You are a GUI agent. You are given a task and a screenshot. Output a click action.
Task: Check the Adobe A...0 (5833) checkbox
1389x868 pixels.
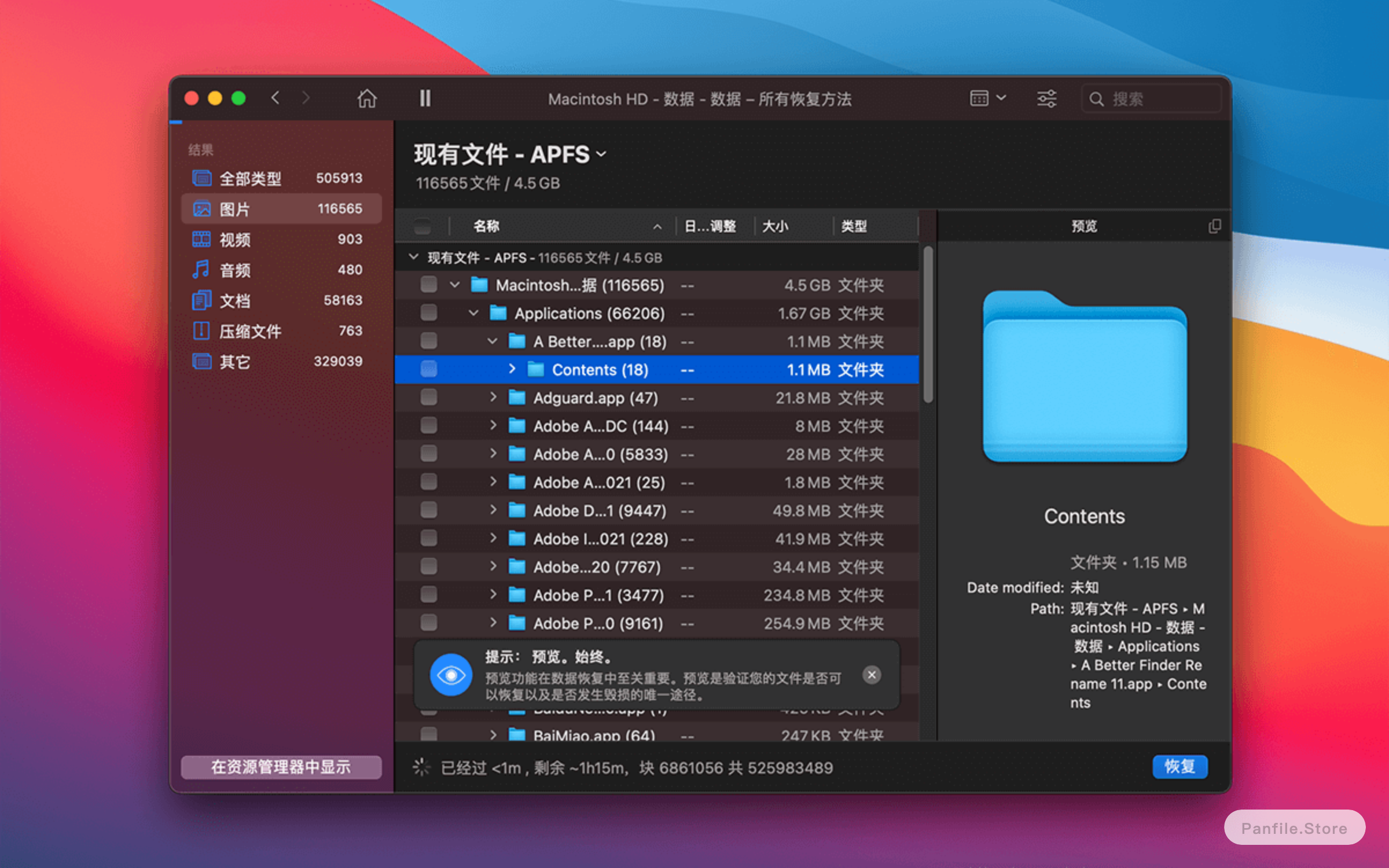429,454
